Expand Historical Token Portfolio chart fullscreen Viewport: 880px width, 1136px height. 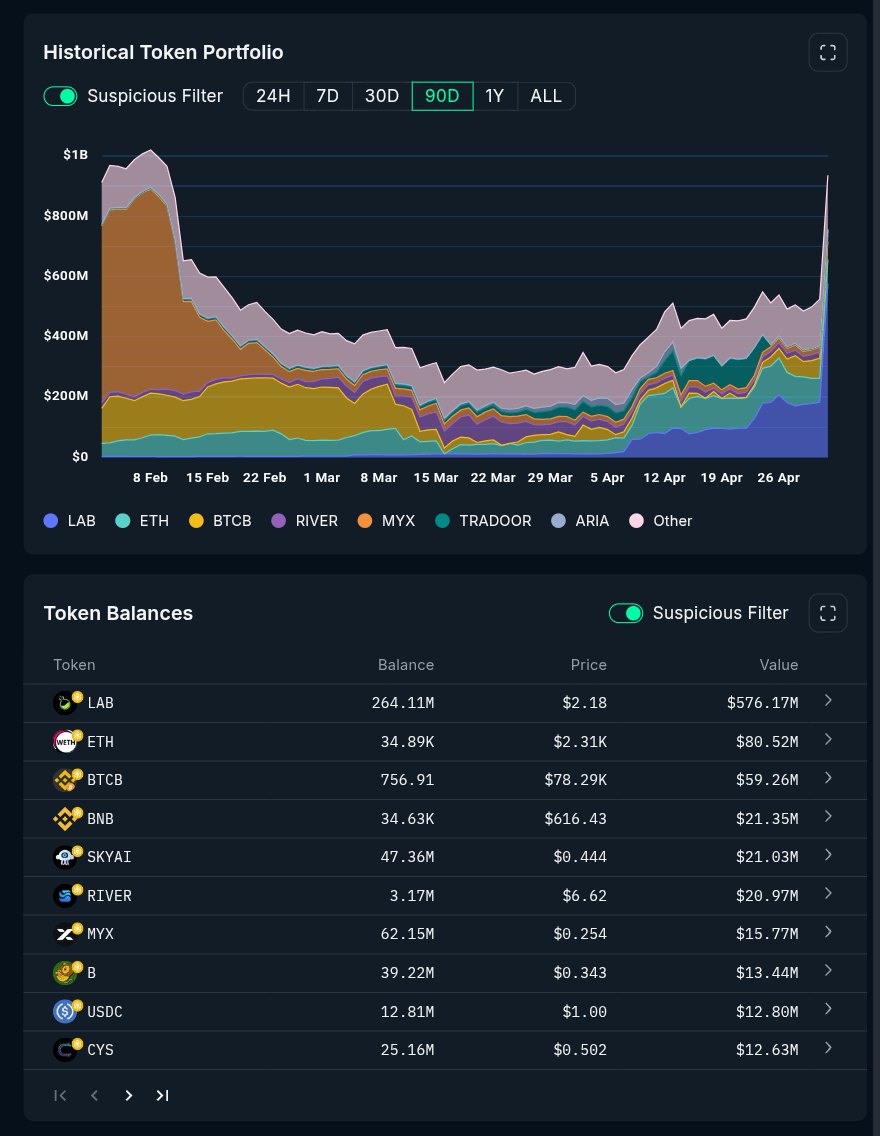pyautogui.click(x=828, y=52)
